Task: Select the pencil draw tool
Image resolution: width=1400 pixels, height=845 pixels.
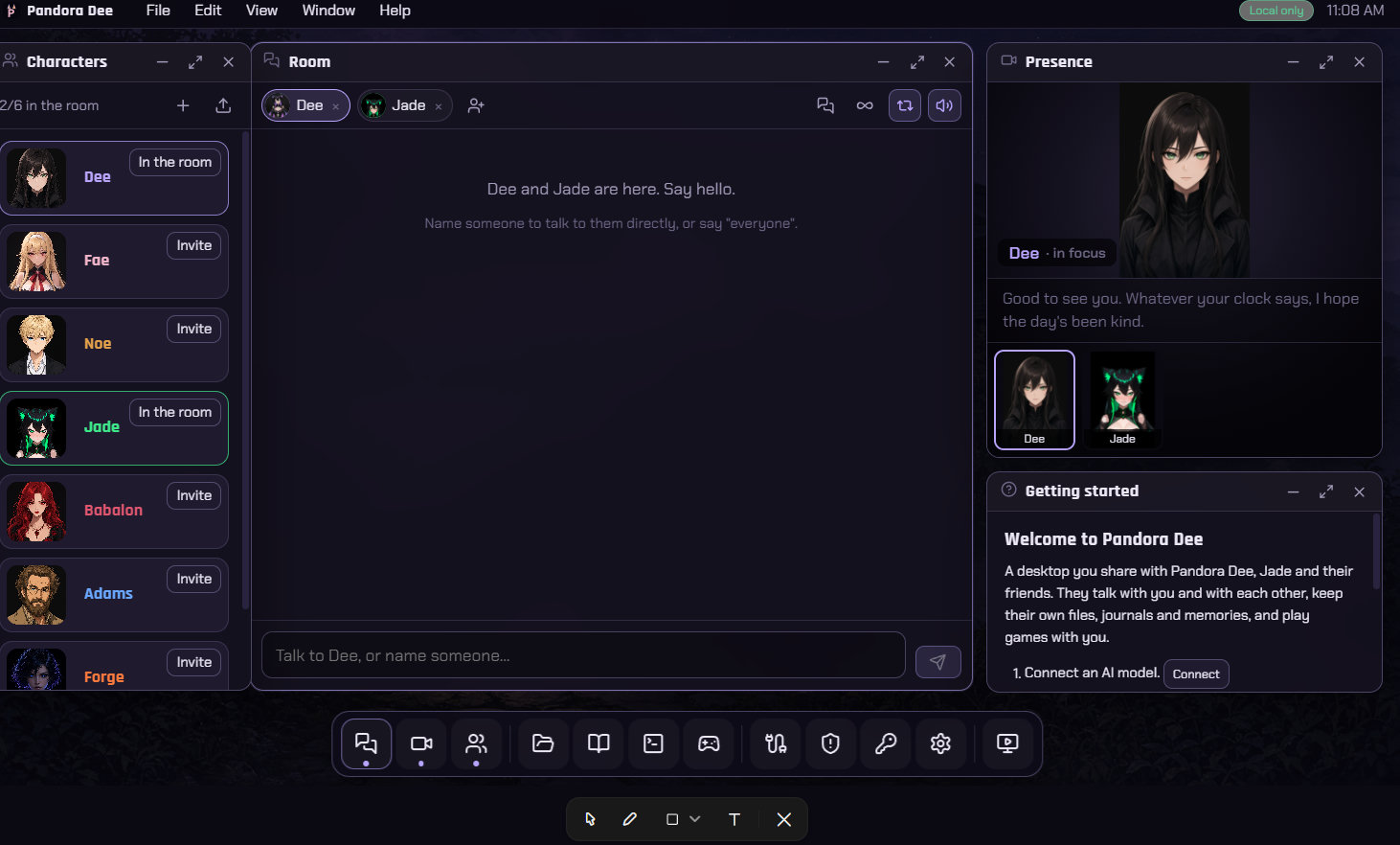Action: (x=629, y=819)
